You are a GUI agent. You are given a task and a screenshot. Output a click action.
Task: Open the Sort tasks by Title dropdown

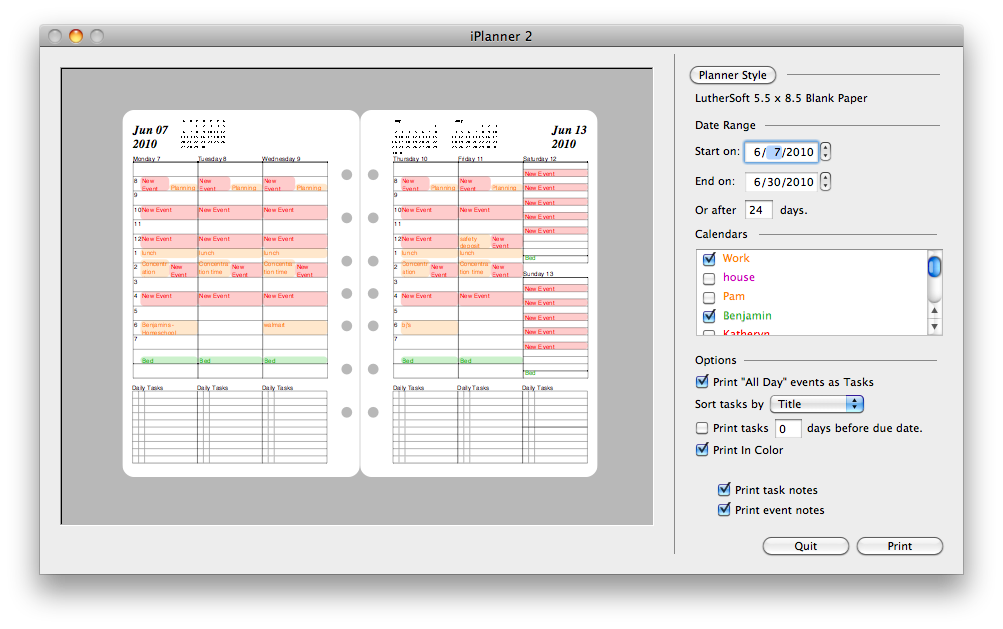point(817,404)
